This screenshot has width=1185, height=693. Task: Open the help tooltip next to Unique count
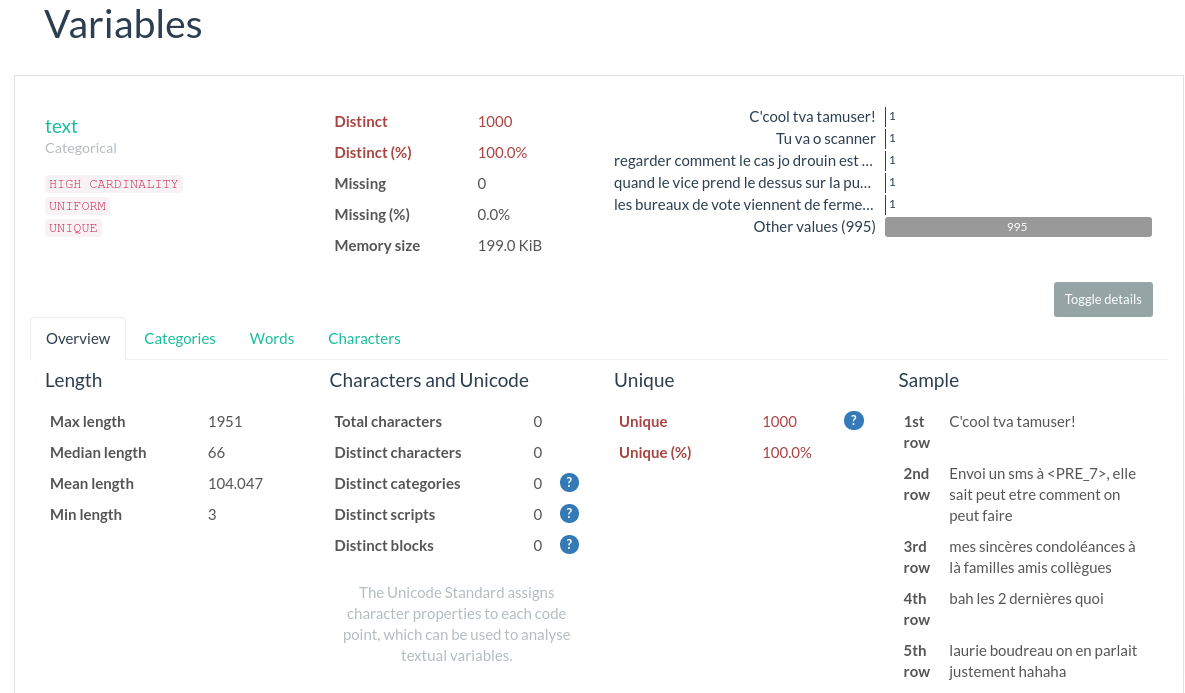point(853,420)
